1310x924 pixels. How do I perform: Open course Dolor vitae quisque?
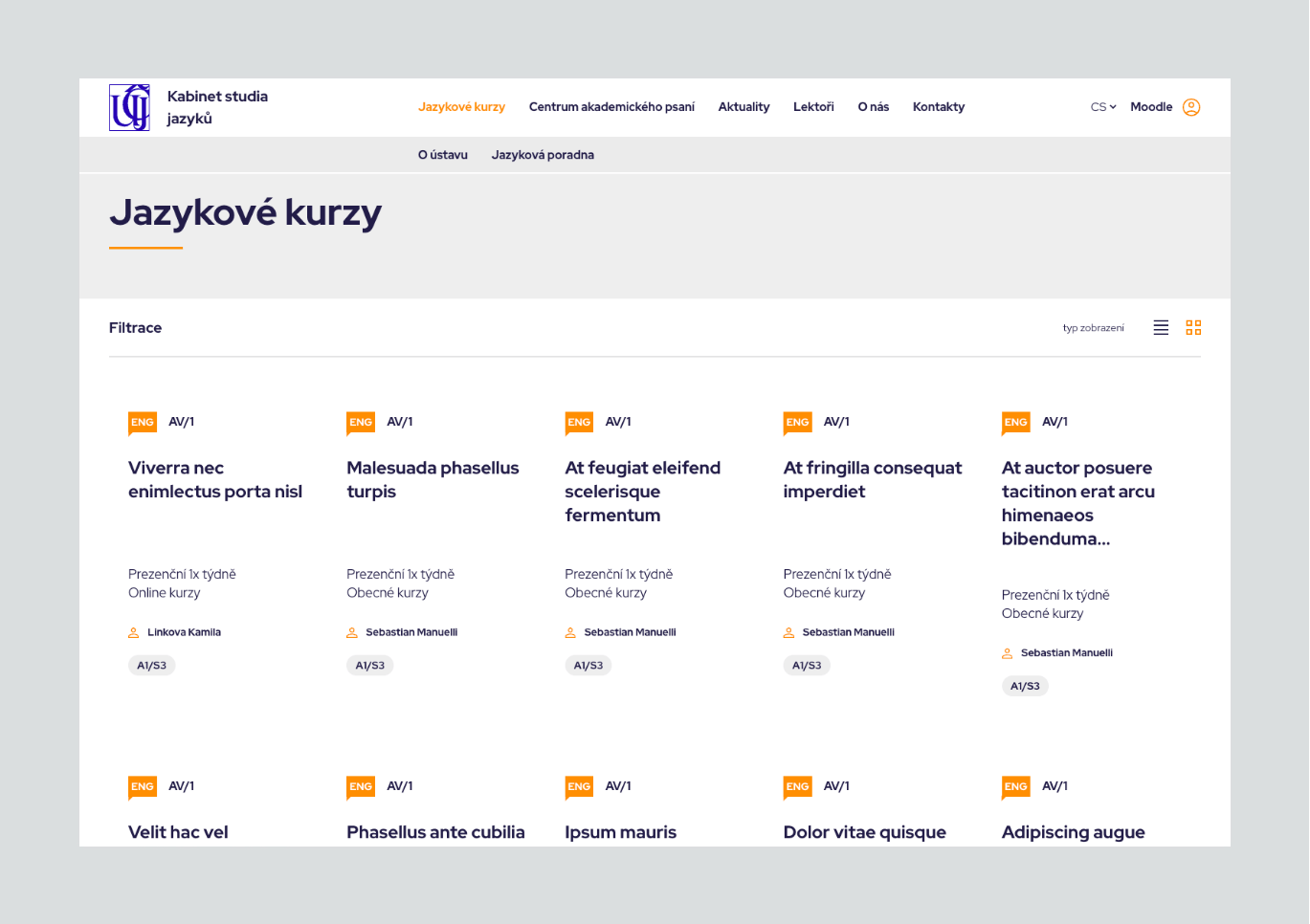coord(865,832)
